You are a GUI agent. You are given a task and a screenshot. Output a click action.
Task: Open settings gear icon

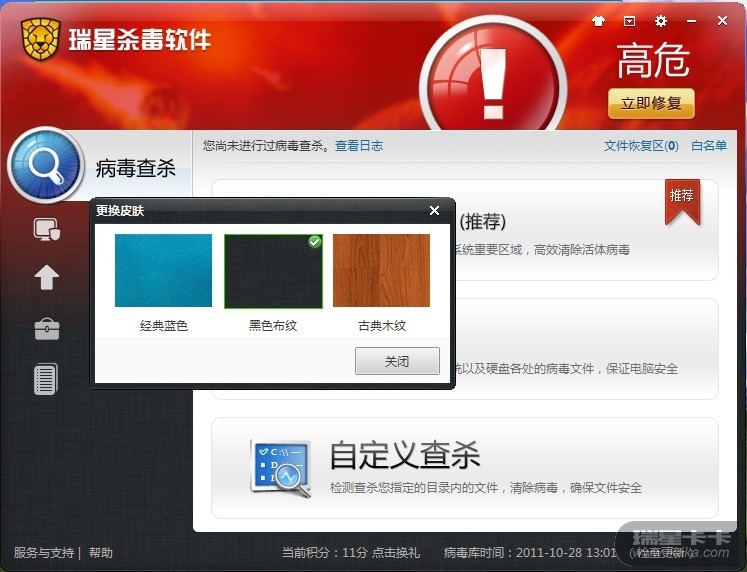tap(661, 21)
